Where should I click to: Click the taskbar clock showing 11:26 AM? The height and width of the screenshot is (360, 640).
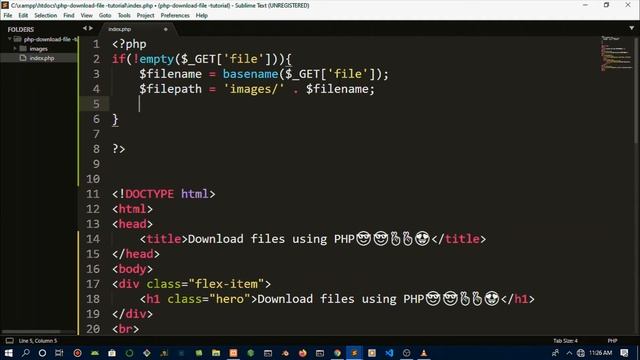pyautogui.click(x=600, y=353)
